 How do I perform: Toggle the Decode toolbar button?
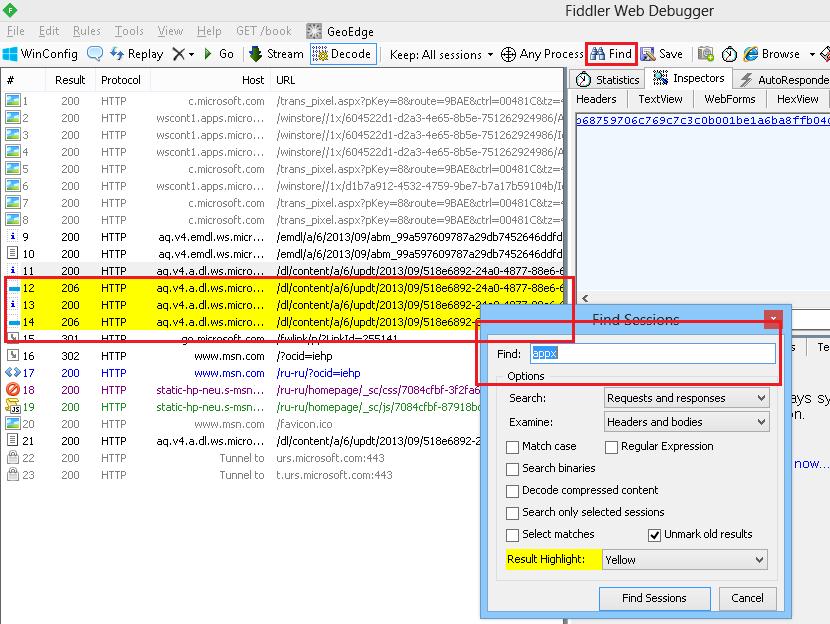tap(342, 54)
